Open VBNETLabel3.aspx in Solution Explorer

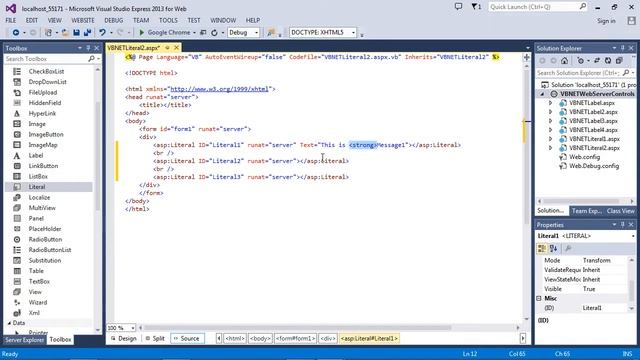coord(593,121)
